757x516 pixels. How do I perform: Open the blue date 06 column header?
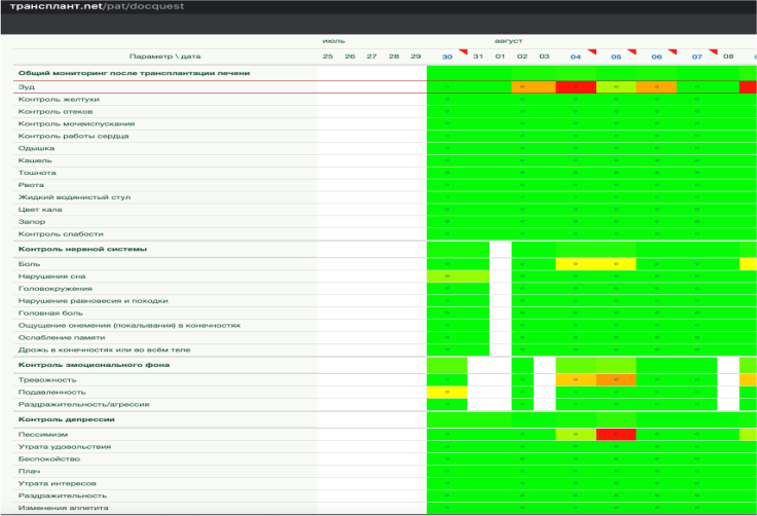pyautogui.click(x=656, y=57)
